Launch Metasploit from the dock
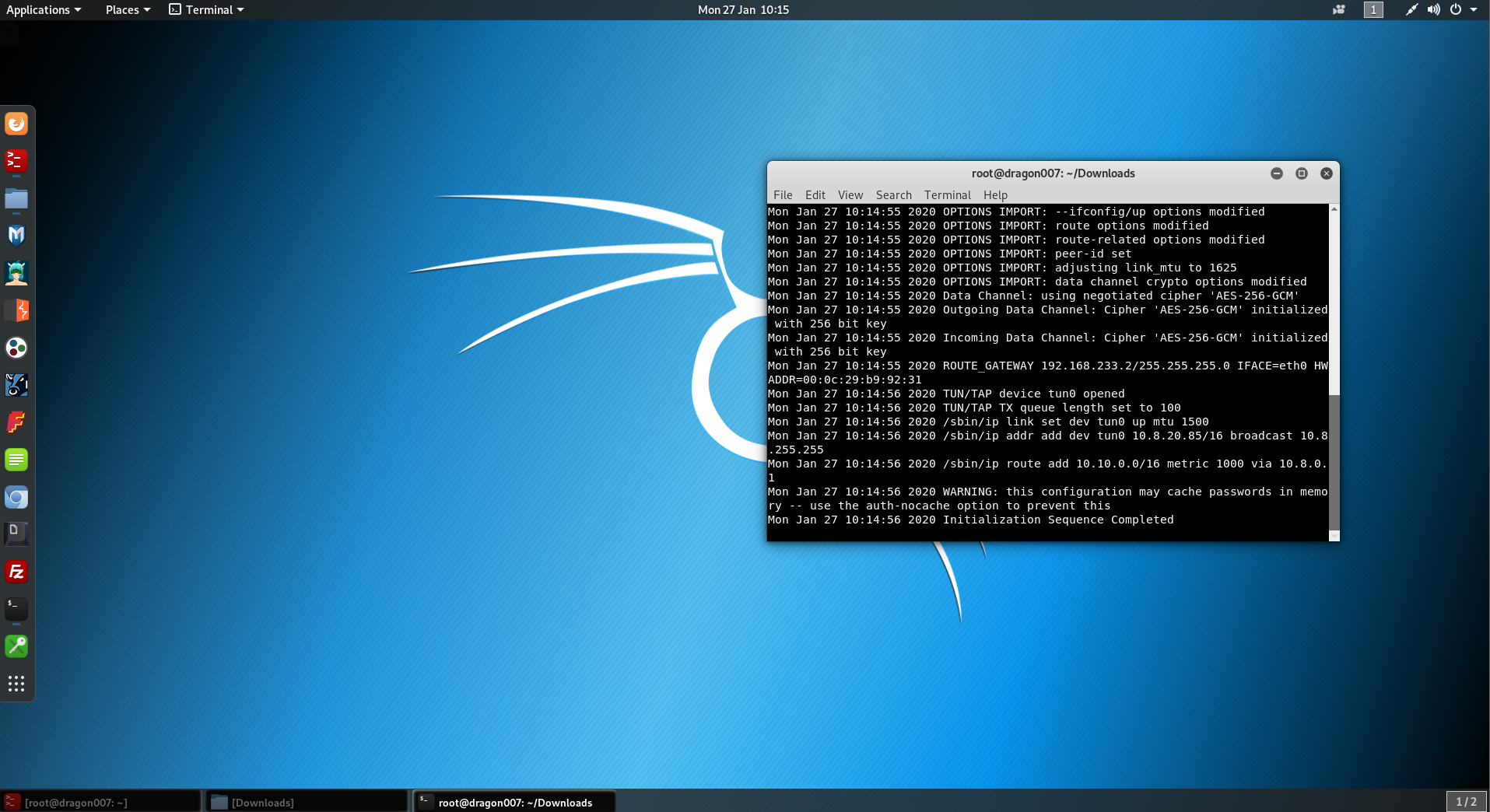Viewport: 1490px width, 812px height. tap(16, 236)
